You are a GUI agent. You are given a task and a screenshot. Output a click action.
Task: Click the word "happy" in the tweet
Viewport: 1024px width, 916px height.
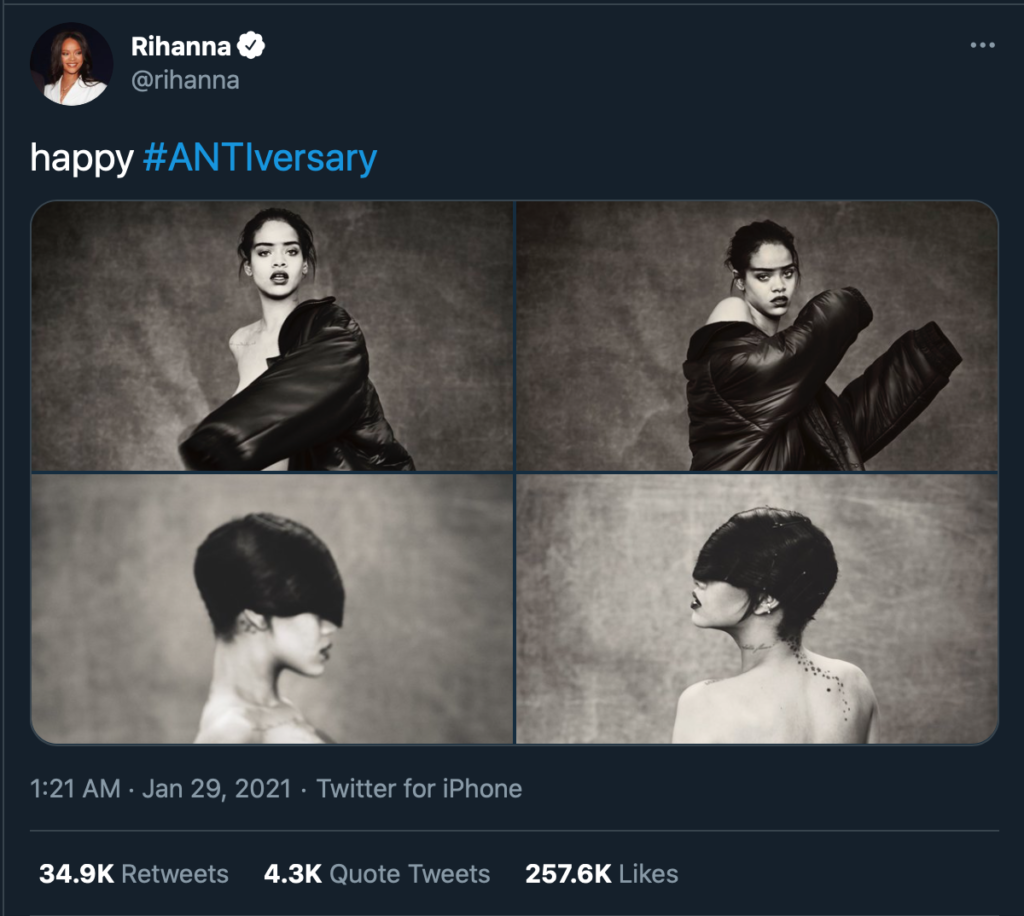click(82, 158)
